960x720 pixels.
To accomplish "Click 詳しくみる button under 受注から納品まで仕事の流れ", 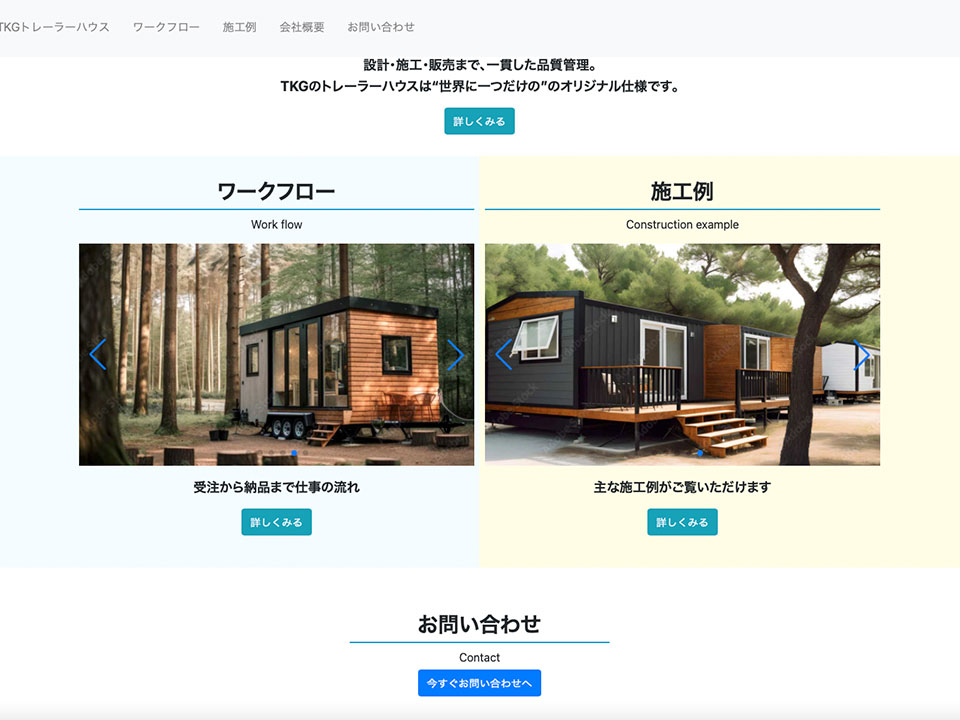I will tap(276, 522).
